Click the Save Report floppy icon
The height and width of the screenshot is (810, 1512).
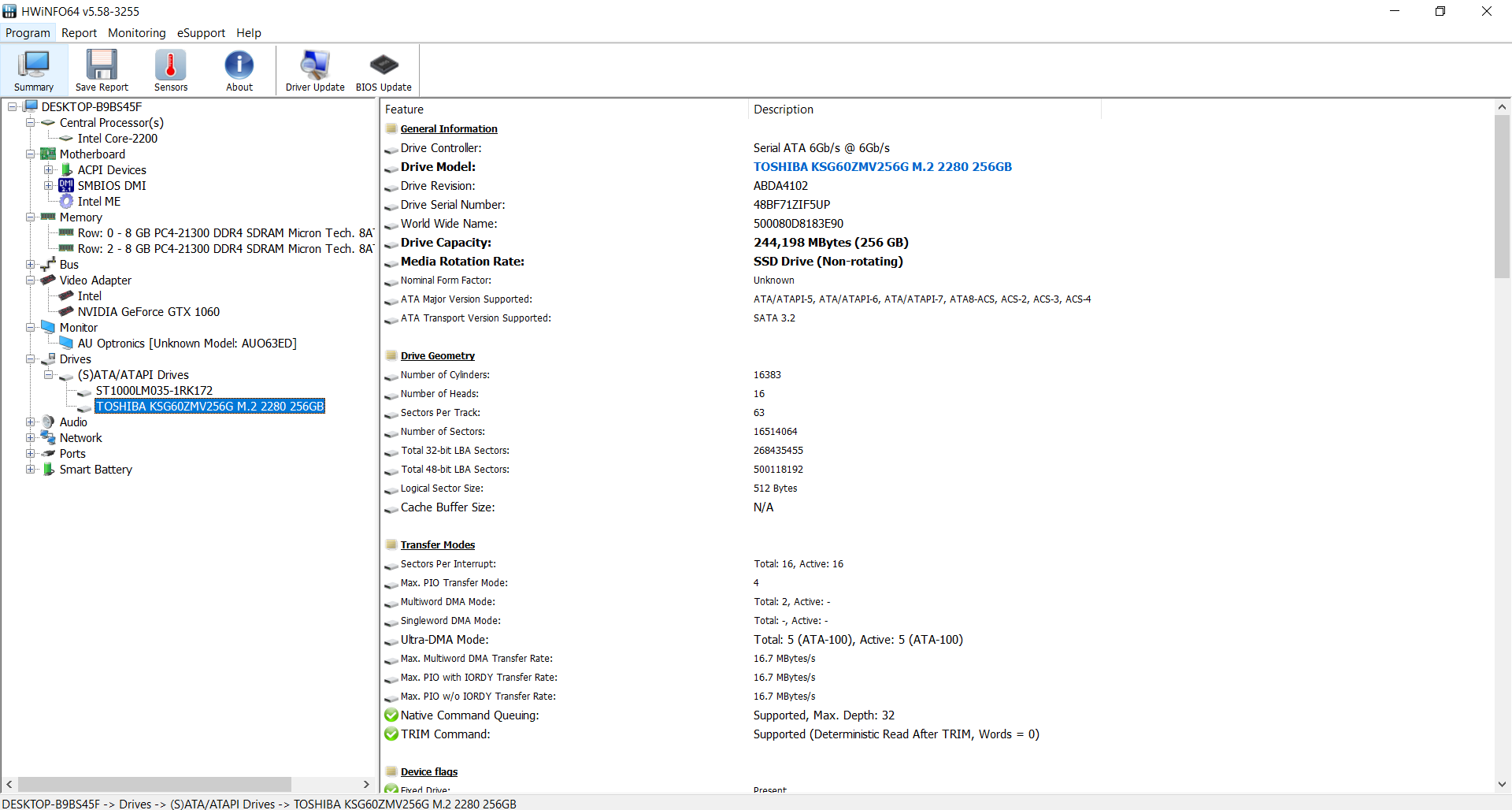coord(102,65)
